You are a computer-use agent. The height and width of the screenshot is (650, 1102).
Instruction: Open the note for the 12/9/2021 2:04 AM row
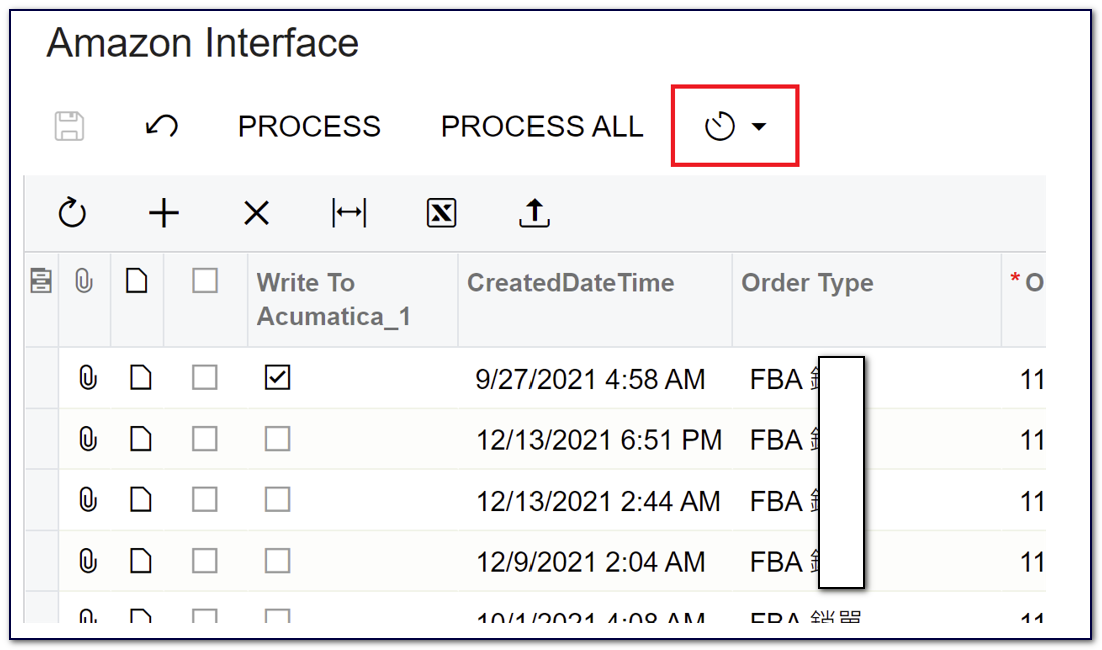[141, 561]
